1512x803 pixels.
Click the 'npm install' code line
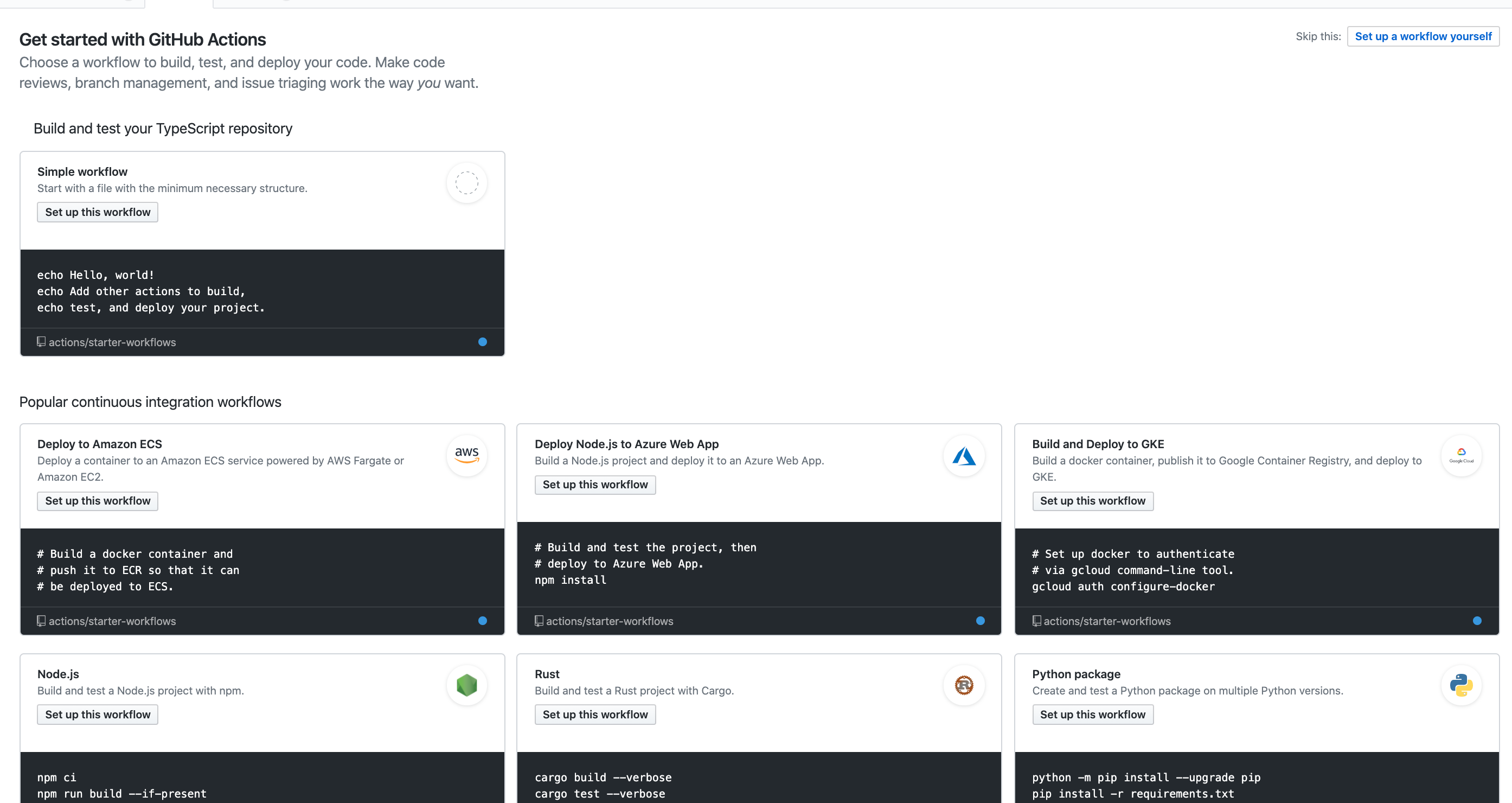[x=571, y=580]
